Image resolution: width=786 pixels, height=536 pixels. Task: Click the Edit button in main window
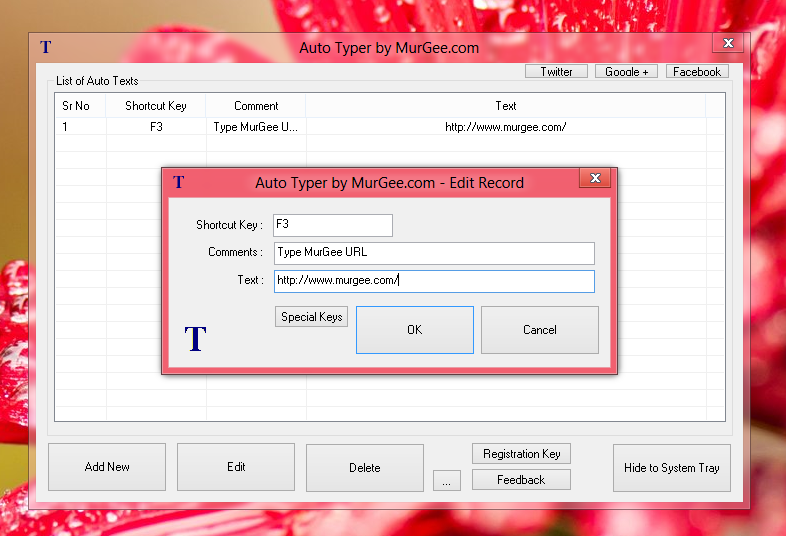(x=236, y=467)
